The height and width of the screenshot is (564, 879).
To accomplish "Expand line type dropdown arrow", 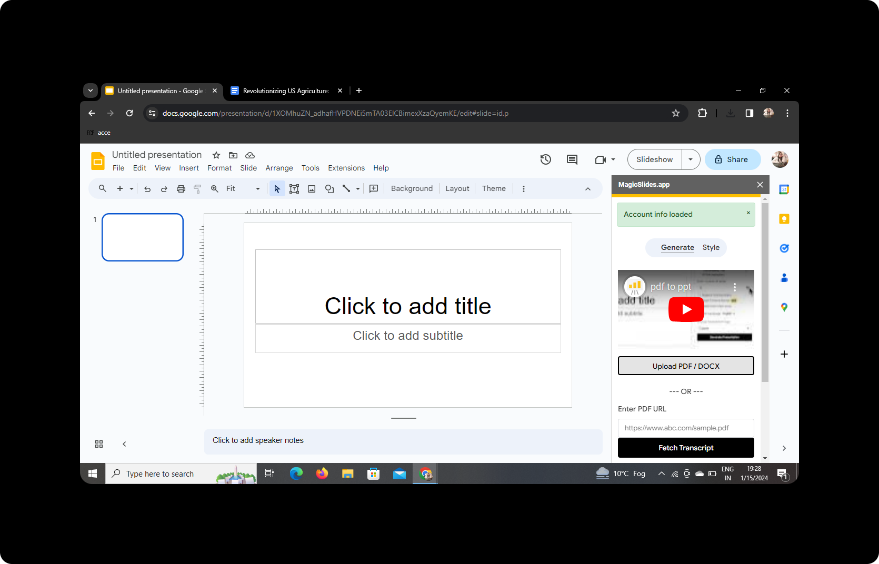I will click(x=358, y=189).
